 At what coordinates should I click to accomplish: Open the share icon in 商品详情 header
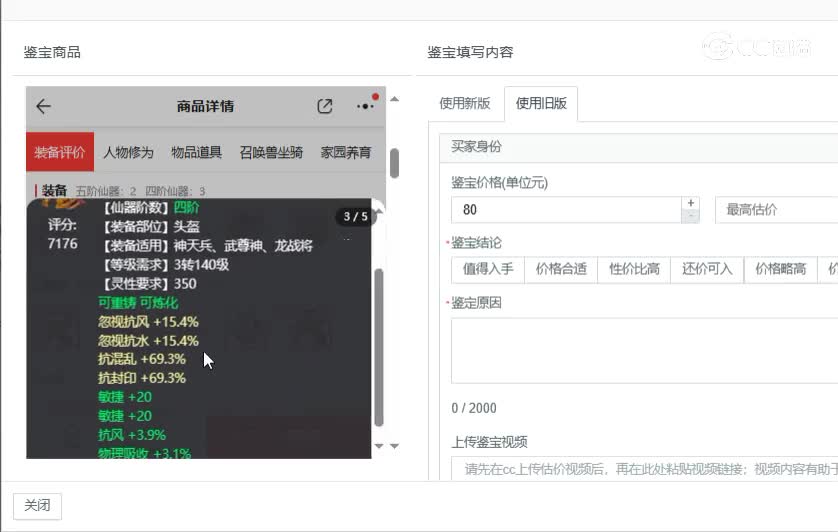324,106
